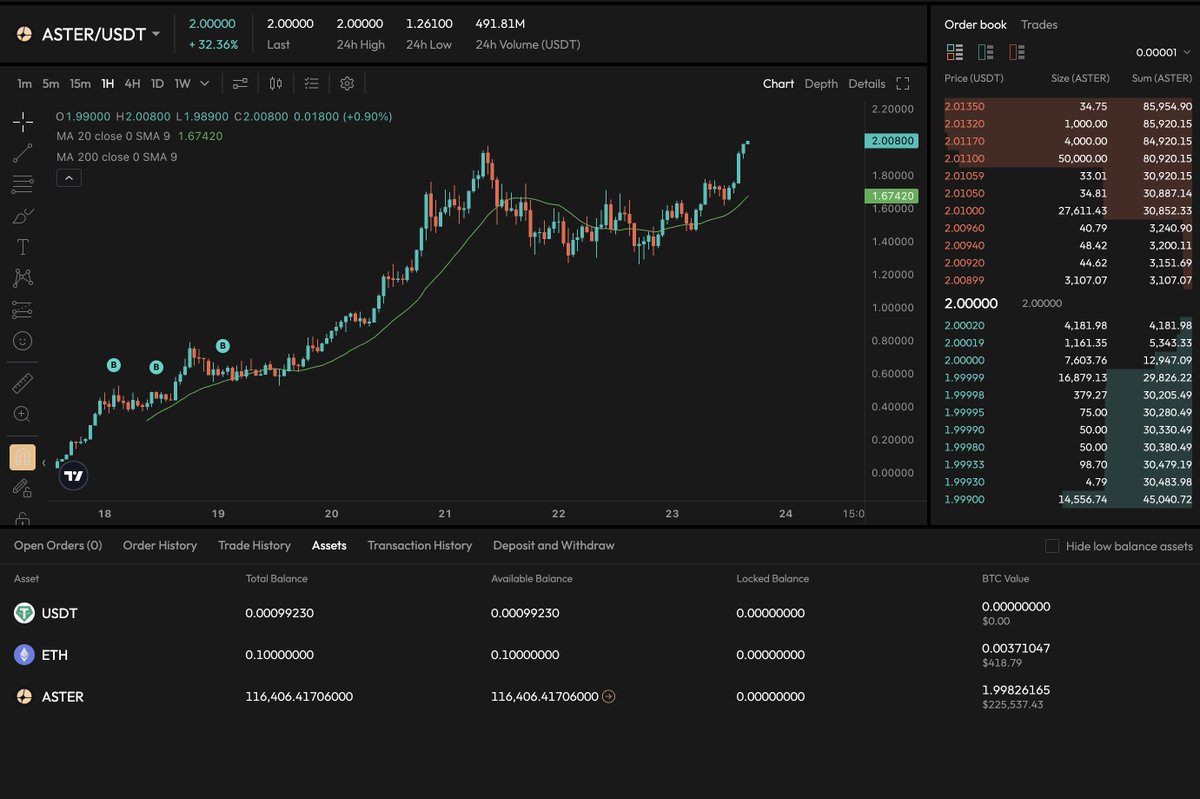Click the 2.00800 current price label on axis
Image resolution: width=1200 pixels, height=799 pixels.
click(890, 142)
